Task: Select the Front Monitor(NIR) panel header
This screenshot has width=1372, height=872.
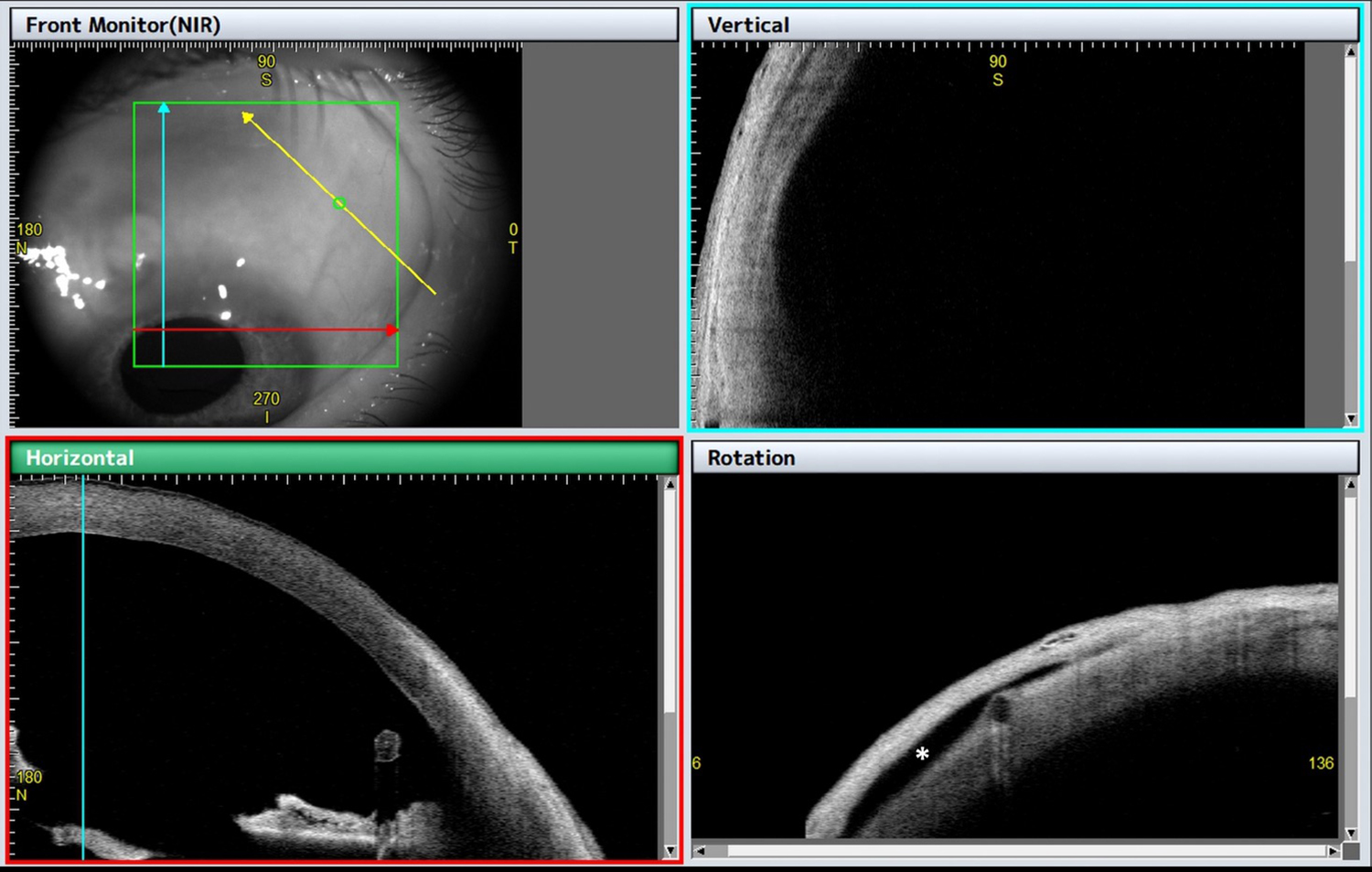Action: (344, 25)
